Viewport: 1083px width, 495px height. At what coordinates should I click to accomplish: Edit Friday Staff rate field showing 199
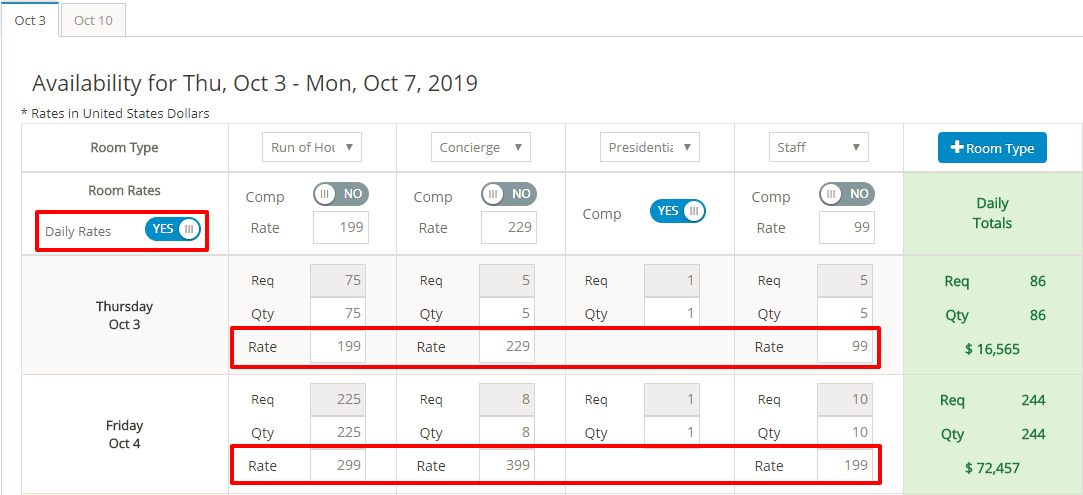[846, 465]
